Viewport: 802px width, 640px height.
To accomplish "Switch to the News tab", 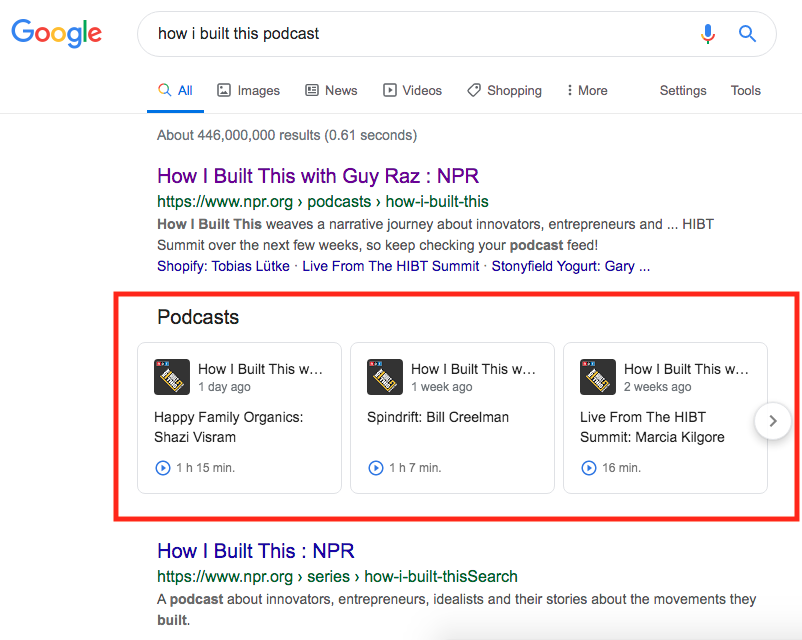I will pyautogui.click(x=331, y=91).
